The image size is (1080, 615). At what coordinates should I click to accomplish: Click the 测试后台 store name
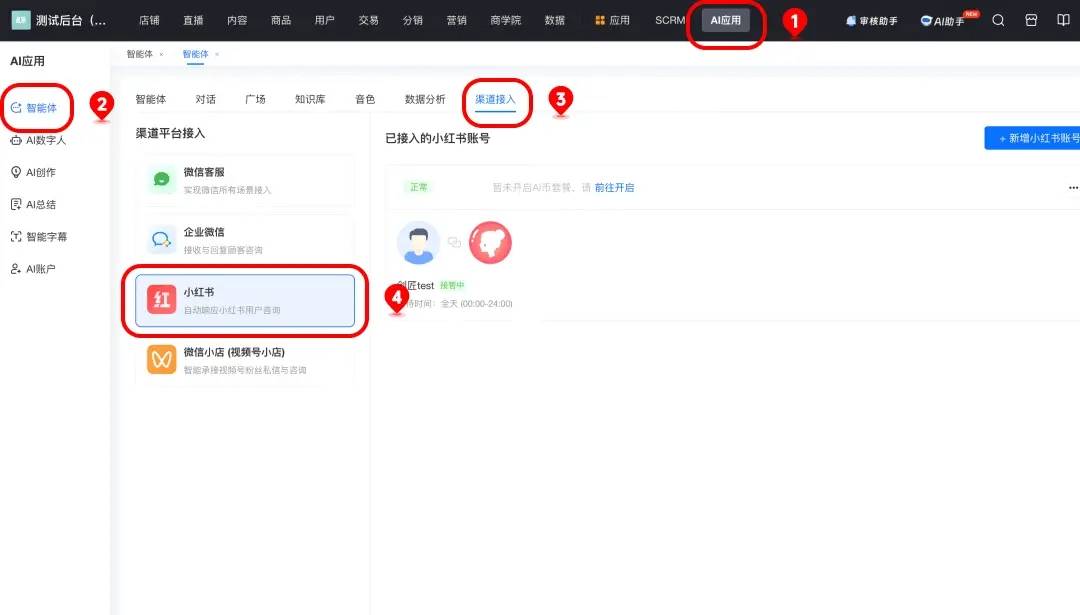[71, 21]
